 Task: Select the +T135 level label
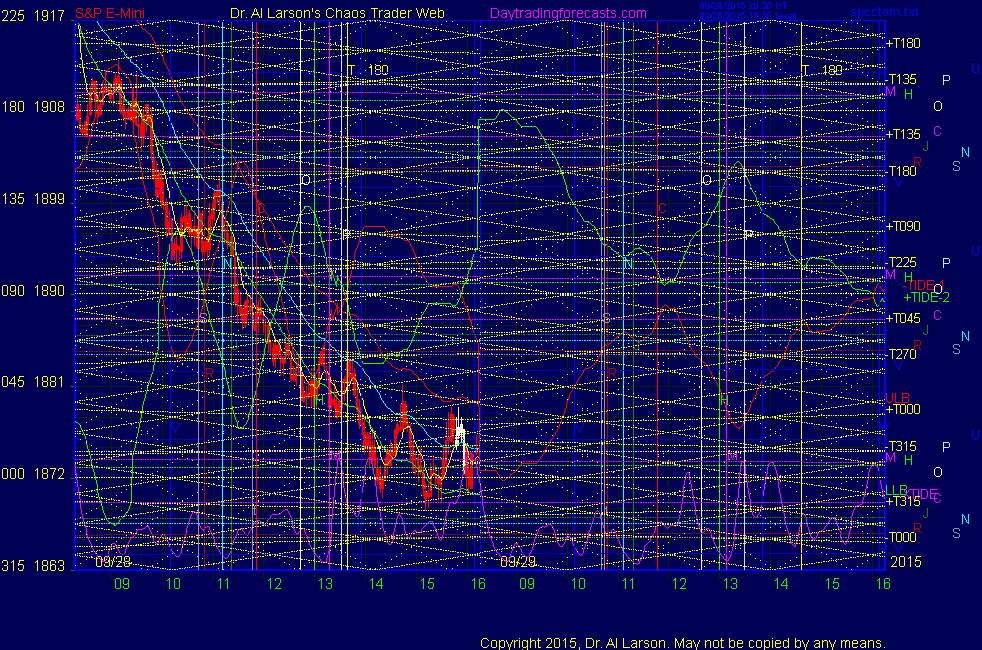tap(903, 134)
